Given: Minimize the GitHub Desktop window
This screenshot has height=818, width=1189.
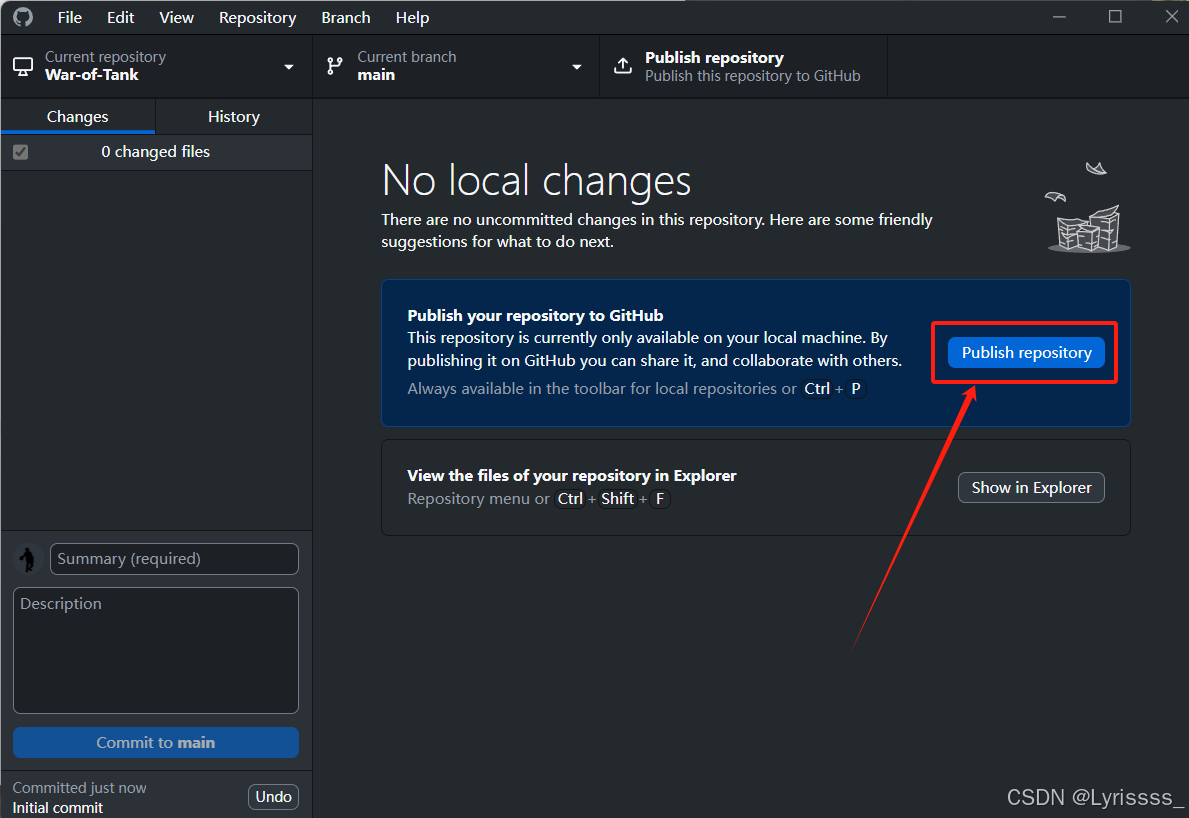Looking at the screenshot, I should point(1059,17).
